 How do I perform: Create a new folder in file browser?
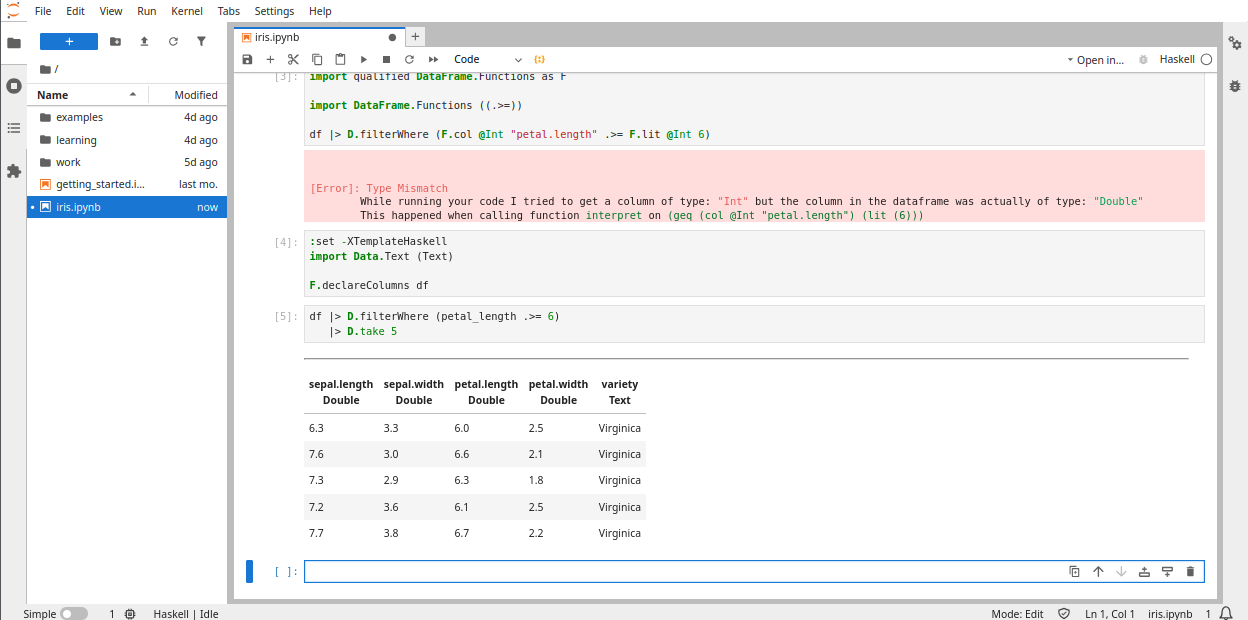coord(115,41)
